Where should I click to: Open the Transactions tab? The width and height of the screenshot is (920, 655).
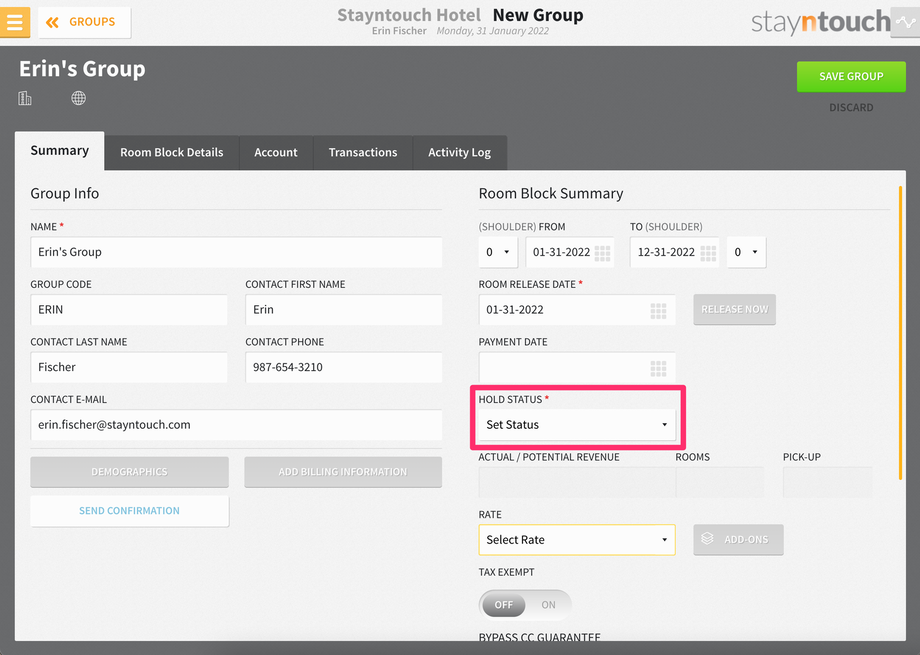363,153
